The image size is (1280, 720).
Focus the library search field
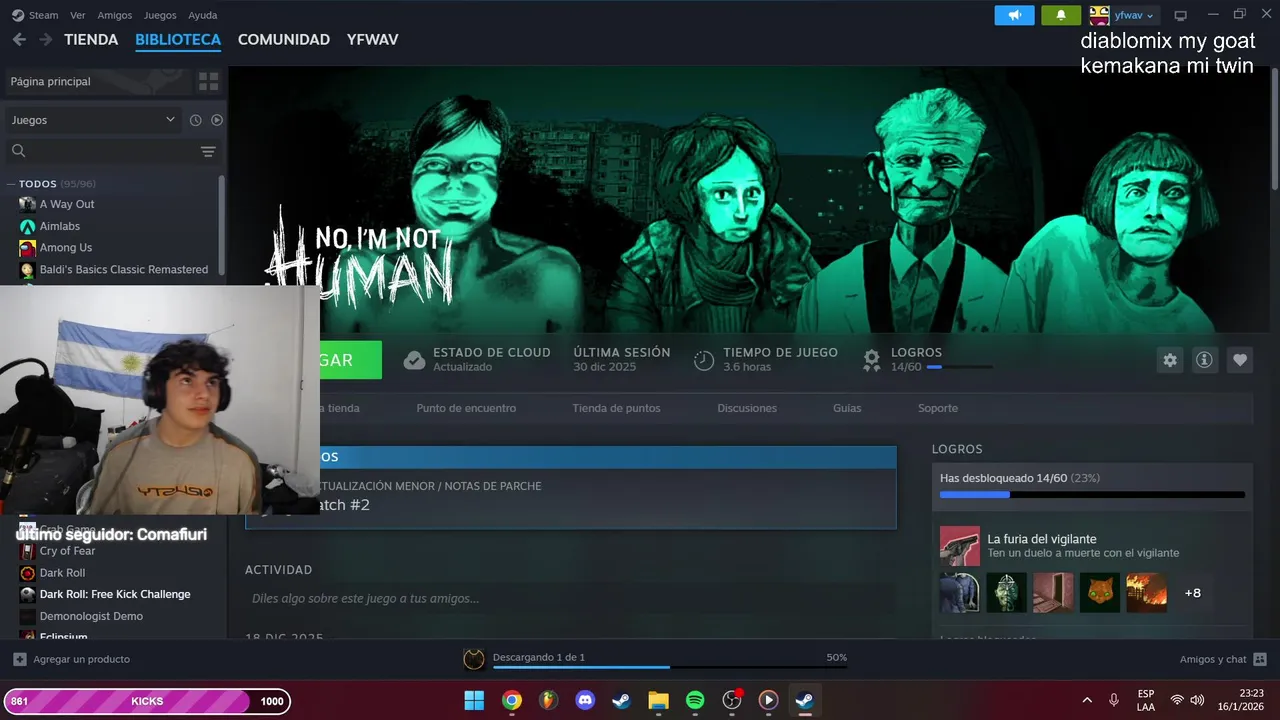(100, 151)
